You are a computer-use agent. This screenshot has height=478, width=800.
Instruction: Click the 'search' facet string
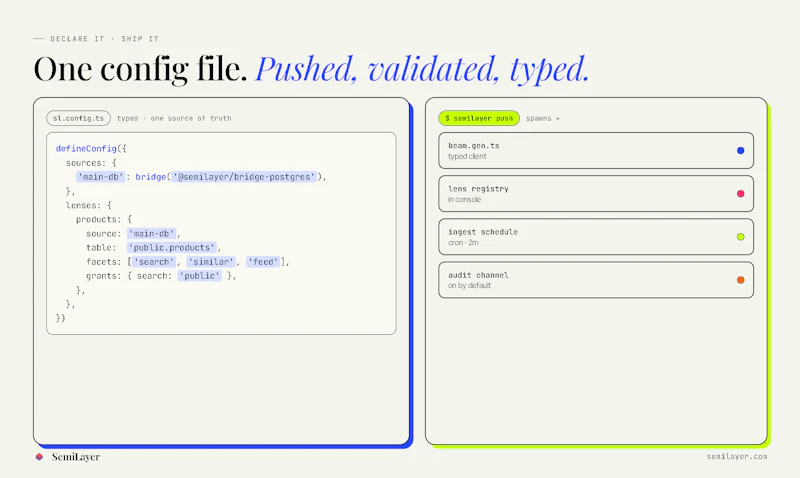[154, 262]
